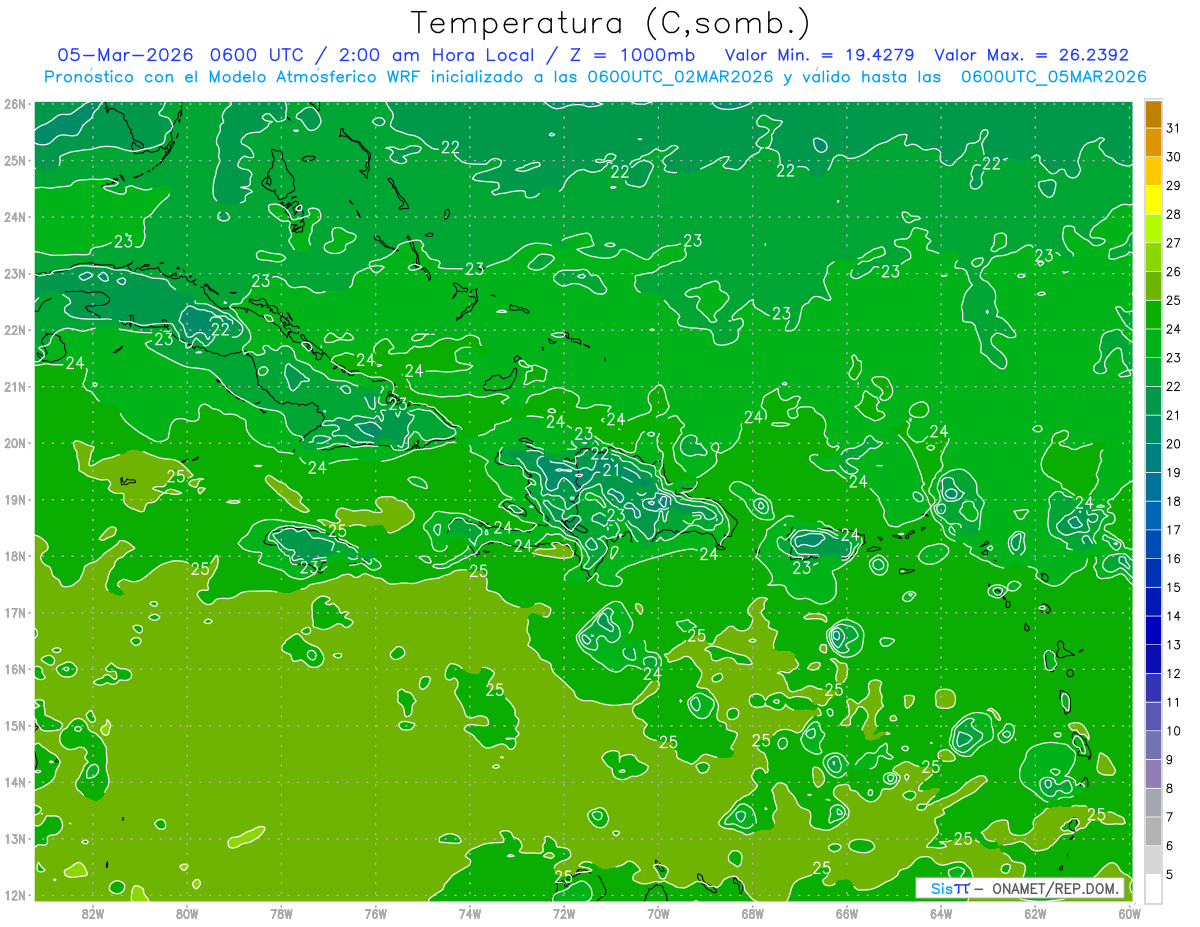Image resolution: width=1200 pixels, height=927 pixels.
Task: Click longitude axis label "72W"
Action: pos(564,913)
